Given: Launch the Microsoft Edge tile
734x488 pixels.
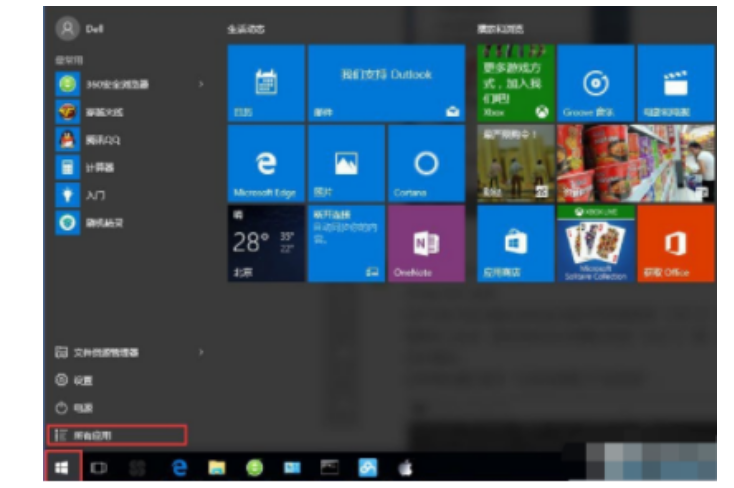Looking at the screenshot, I should (266, 163).
